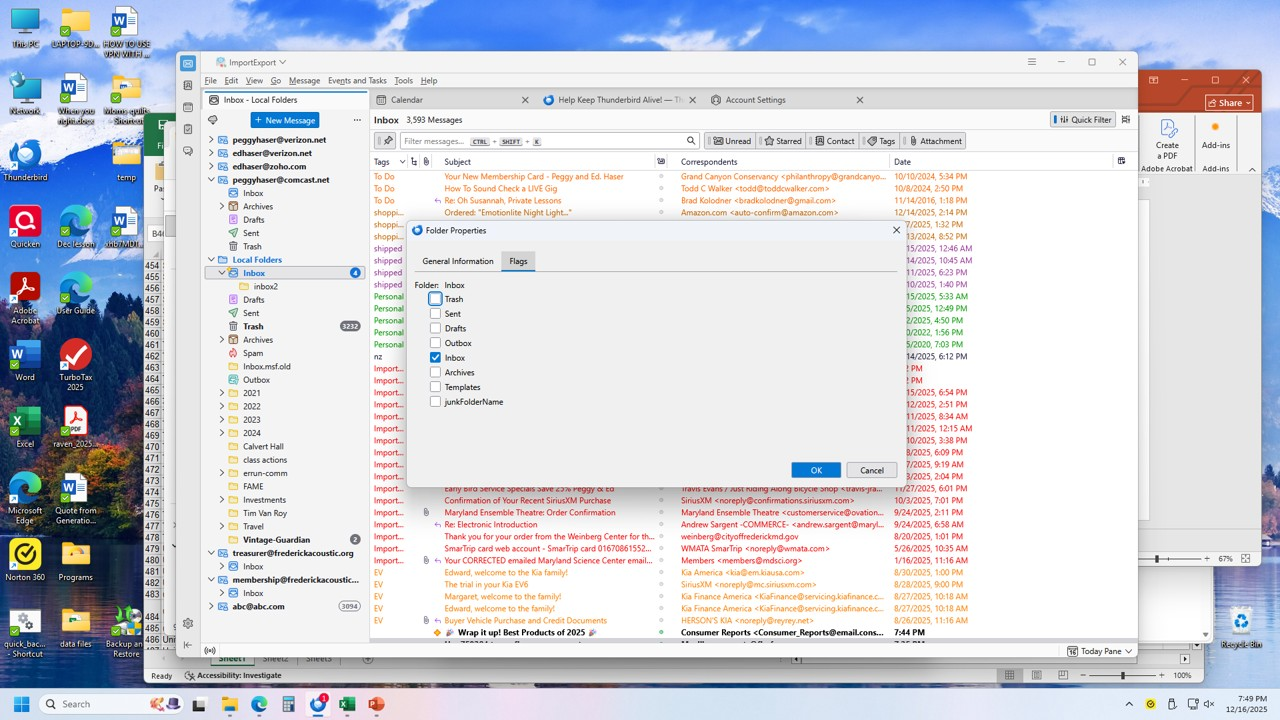Open the Events and Tasks menu

coord(357,81)
